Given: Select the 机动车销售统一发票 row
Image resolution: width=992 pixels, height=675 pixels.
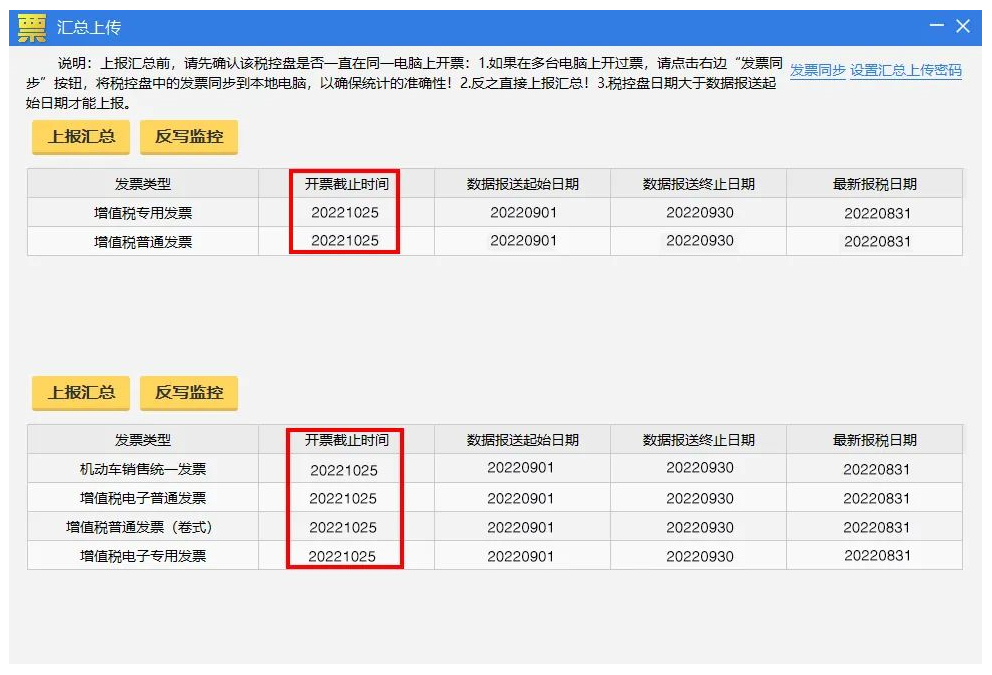Looking at the screenshot, I should pyautogui.click(x=143, y=469).
